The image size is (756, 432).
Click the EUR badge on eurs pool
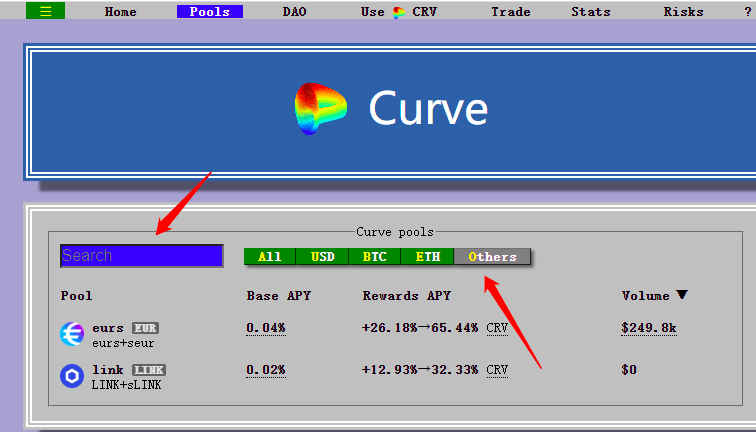point(145,328)
